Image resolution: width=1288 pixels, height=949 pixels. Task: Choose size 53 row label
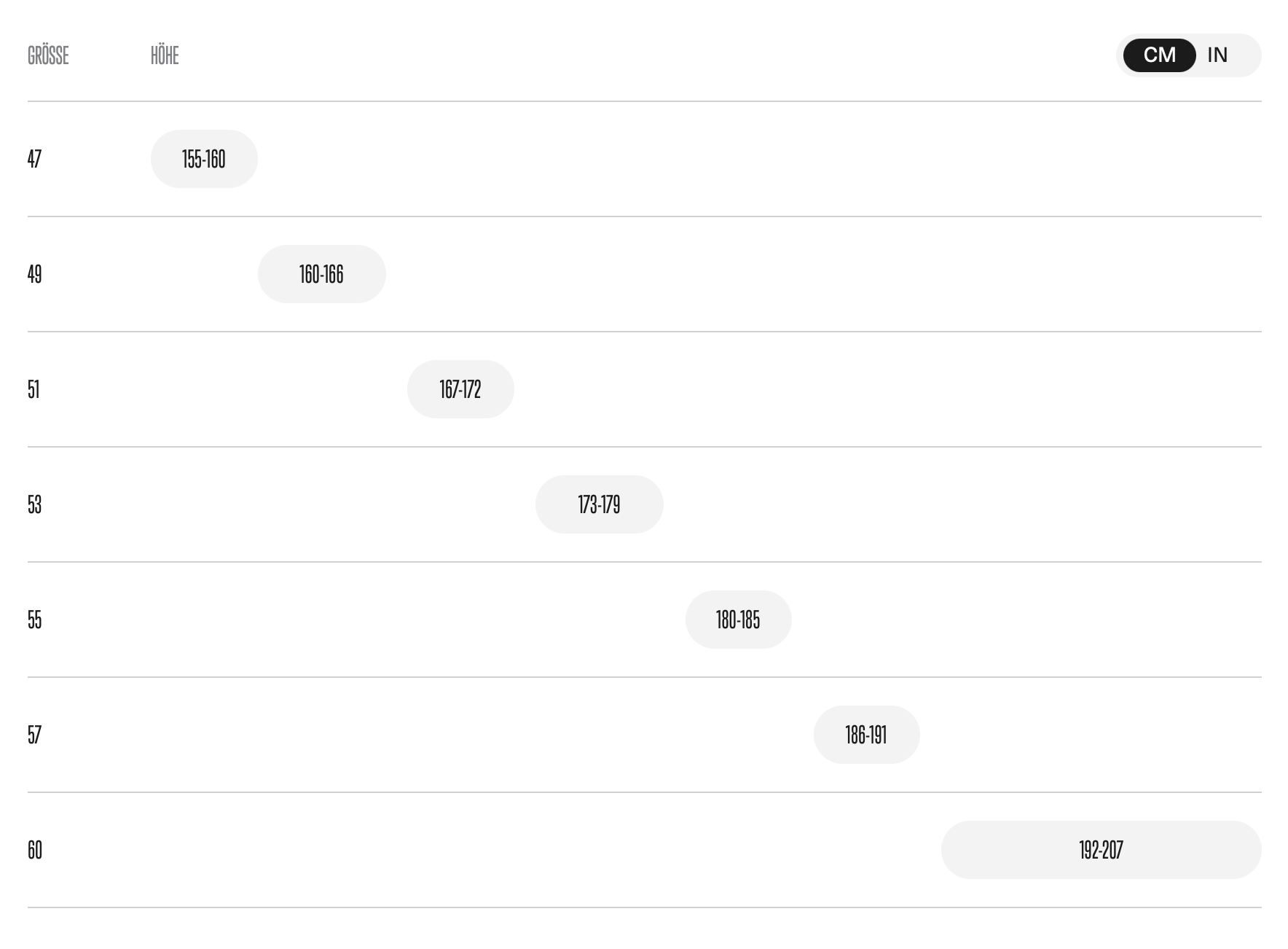point(34,504)
